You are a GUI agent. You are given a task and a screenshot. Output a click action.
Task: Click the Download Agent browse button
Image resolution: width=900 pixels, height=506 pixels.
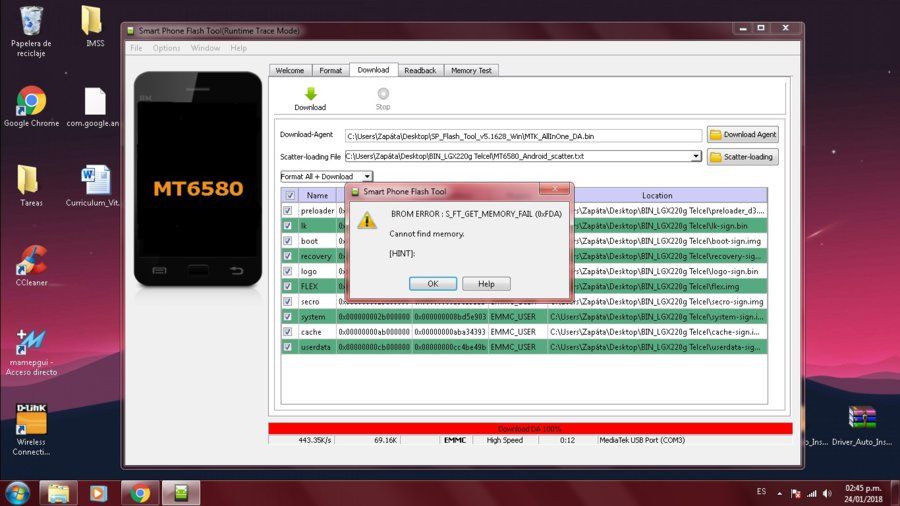click(743, 134)
